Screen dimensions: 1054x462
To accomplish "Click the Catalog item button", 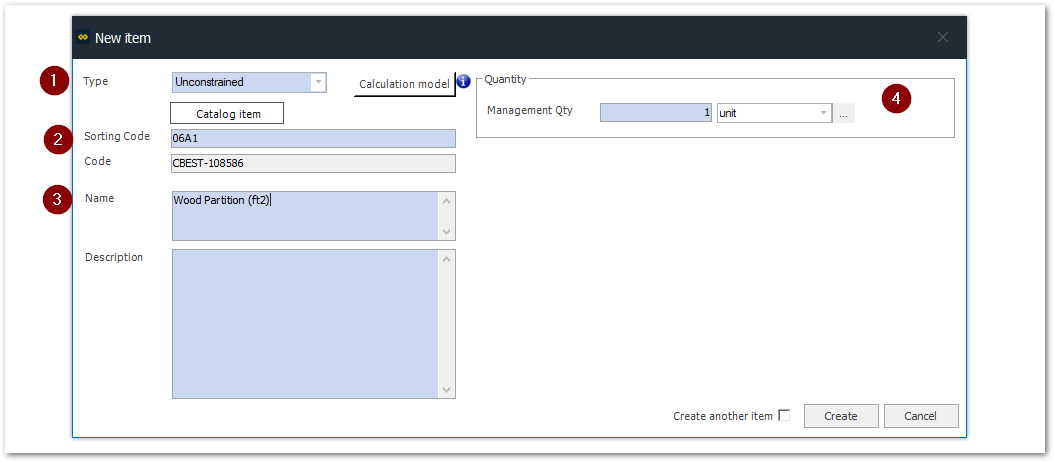I will click(228, 114).
